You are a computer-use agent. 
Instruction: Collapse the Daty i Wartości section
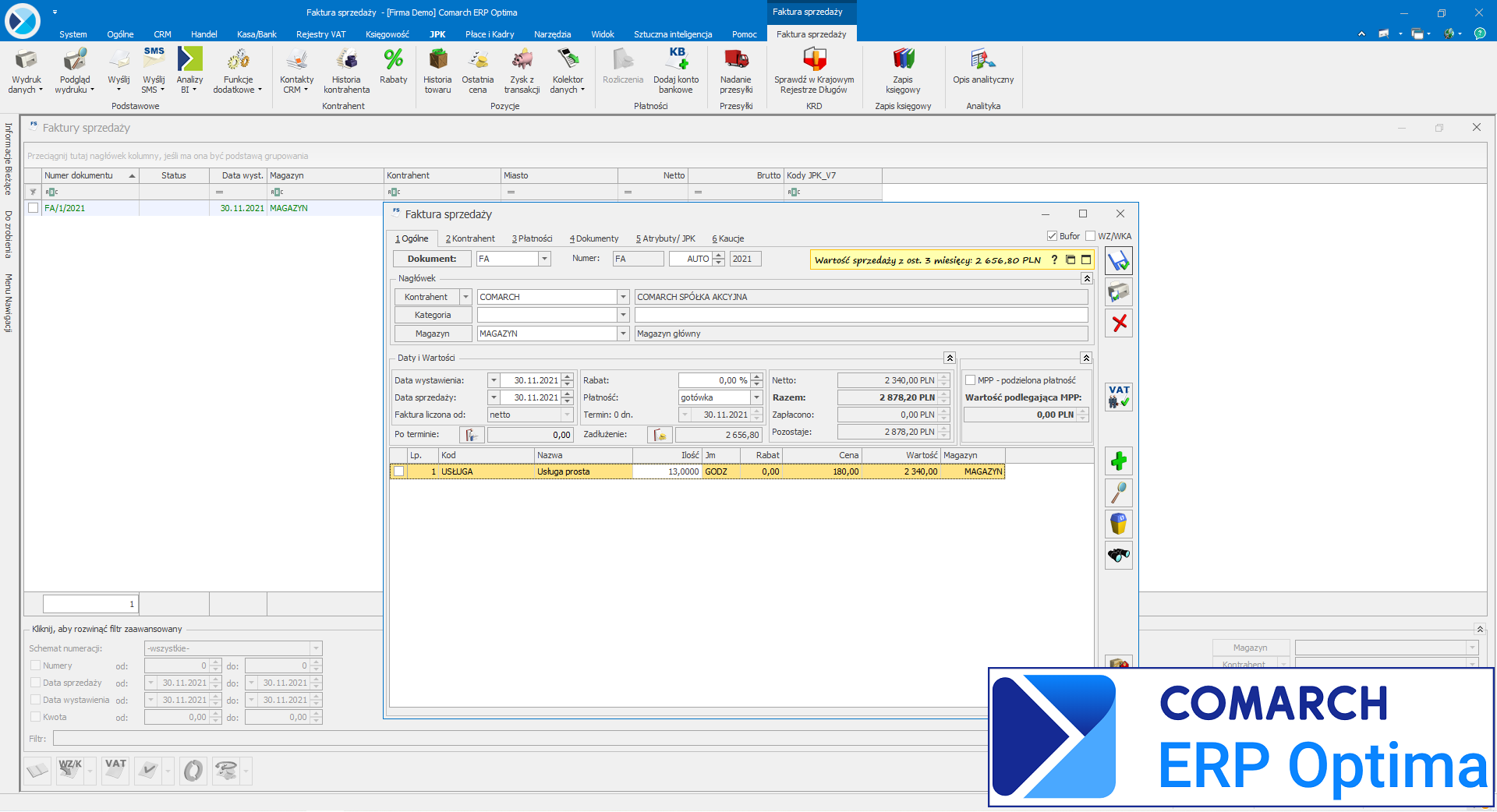950,358
